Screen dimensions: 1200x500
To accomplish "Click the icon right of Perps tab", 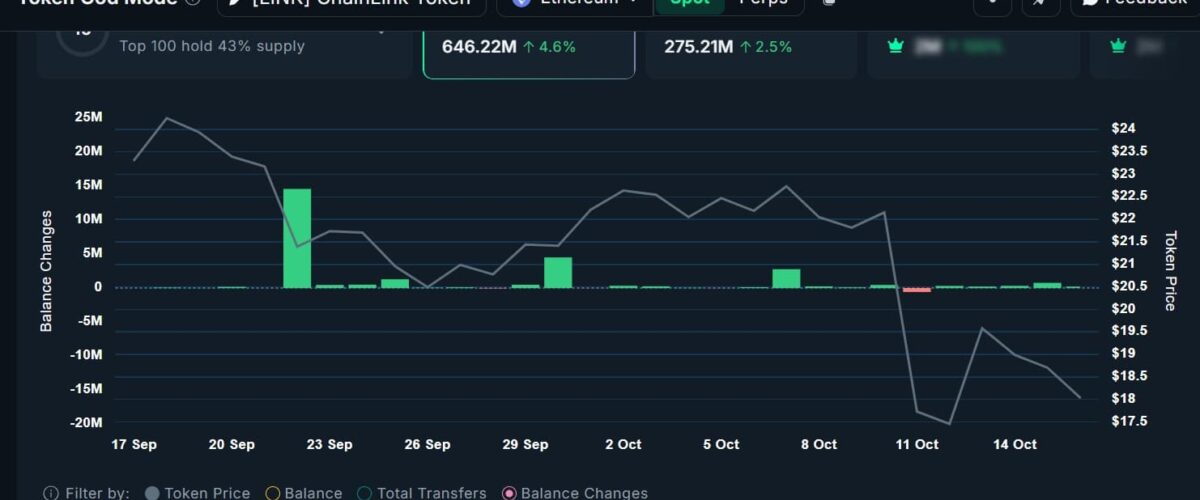I will [x=828, y=4].
